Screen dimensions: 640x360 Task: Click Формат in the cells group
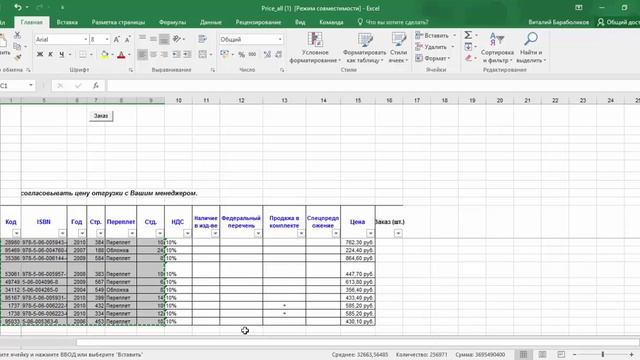pos(433,58)
